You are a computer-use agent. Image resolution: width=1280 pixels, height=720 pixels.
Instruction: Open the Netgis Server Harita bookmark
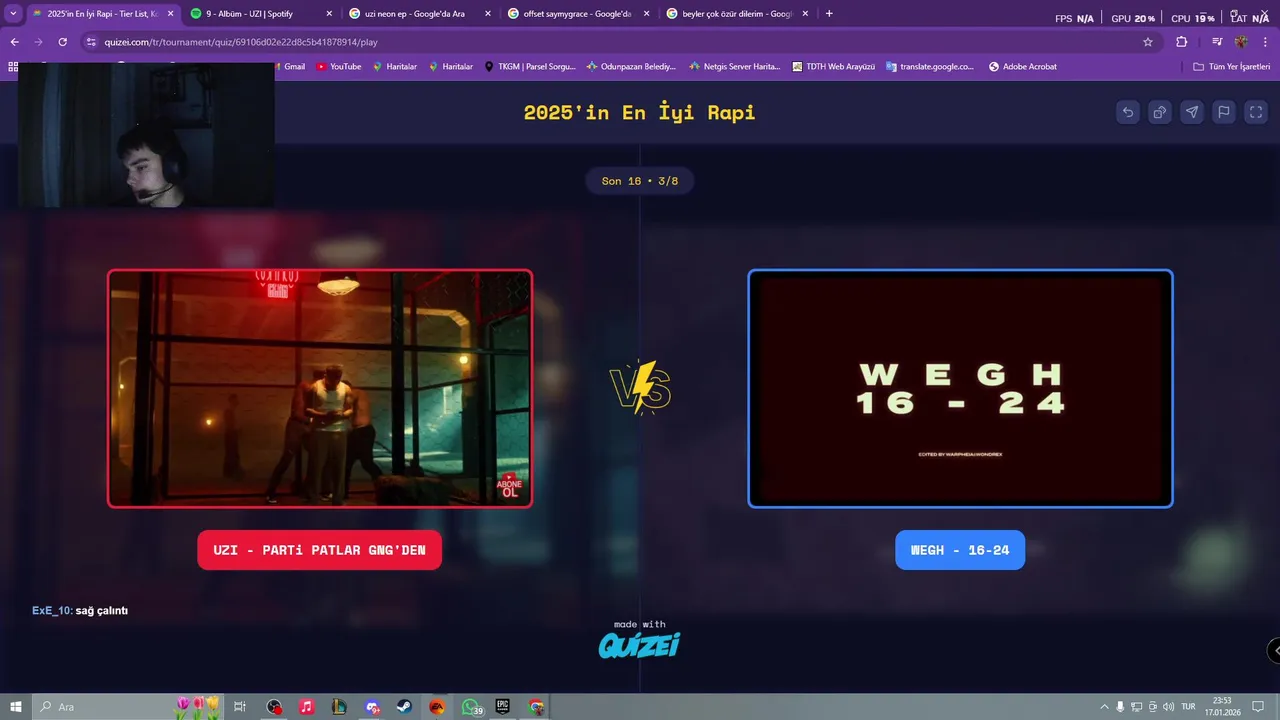point(734,67)
